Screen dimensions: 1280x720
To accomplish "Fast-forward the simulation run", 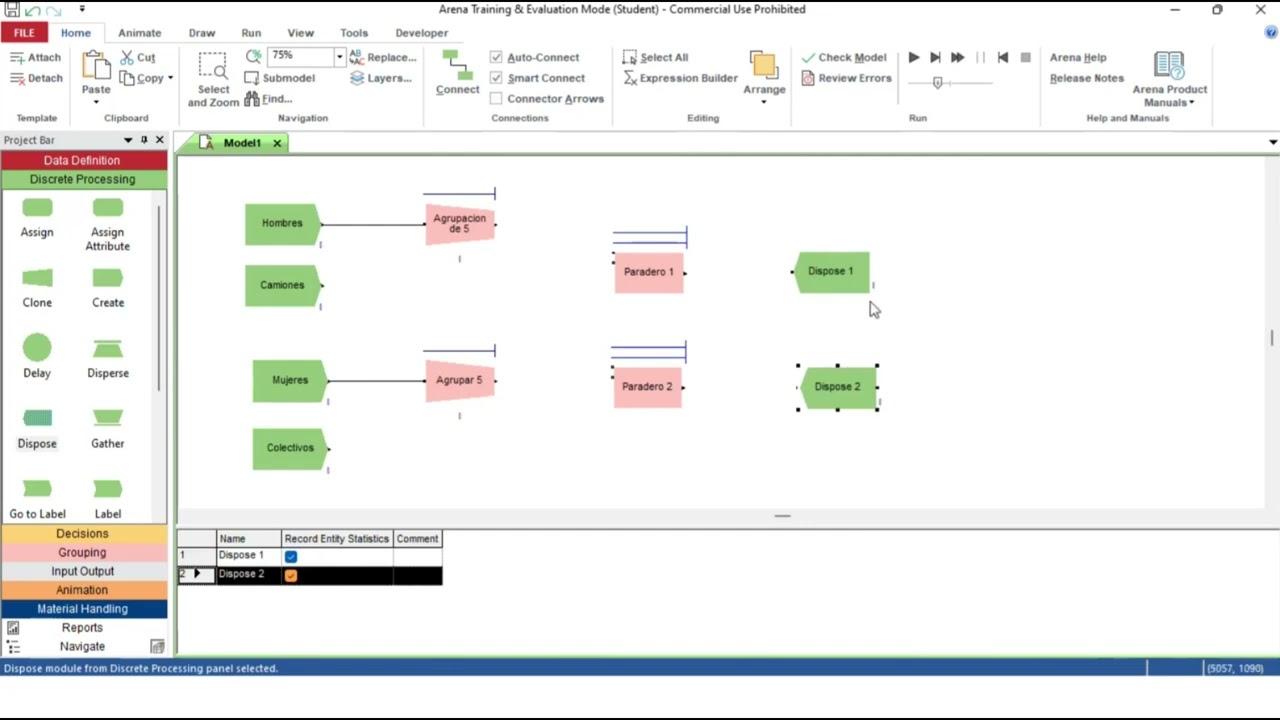I will (957, 58).
